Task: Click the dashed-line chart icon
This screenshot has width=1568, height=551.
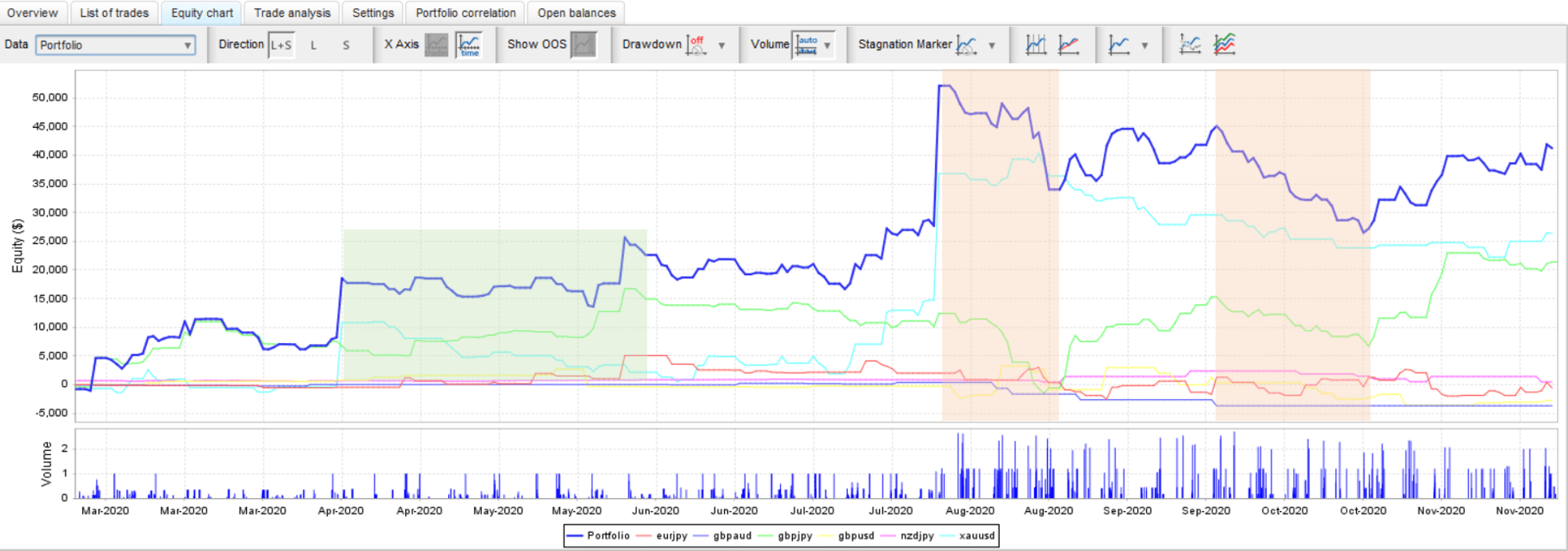Action: pyautogui.click(x=1190, y=45)
